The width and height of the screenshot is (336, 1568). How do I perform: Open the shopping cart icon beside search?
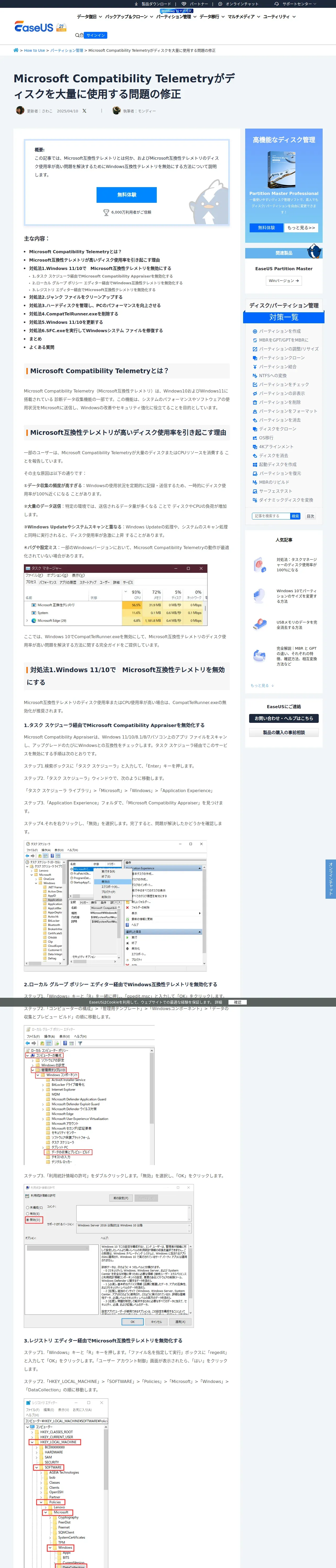coord(82,35)
